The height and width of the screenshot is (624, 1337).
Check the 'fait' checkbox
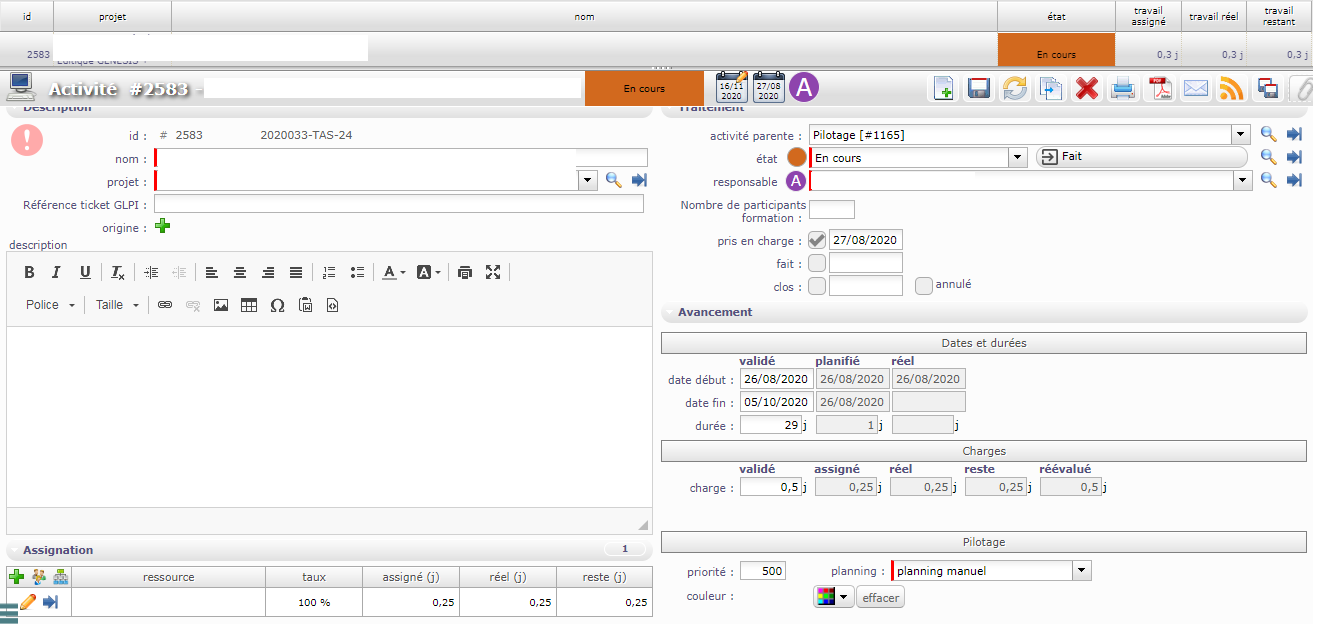tap(817, 263)
